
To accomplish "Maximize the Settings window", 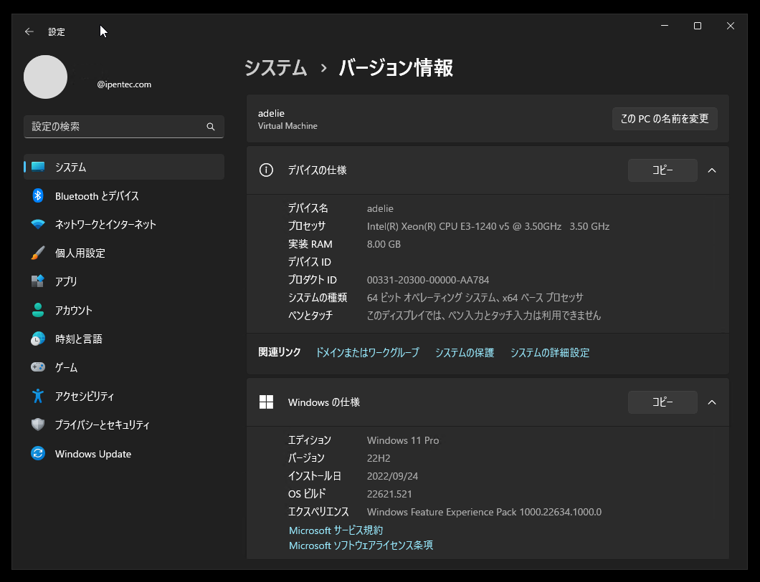I will [697, 26].
